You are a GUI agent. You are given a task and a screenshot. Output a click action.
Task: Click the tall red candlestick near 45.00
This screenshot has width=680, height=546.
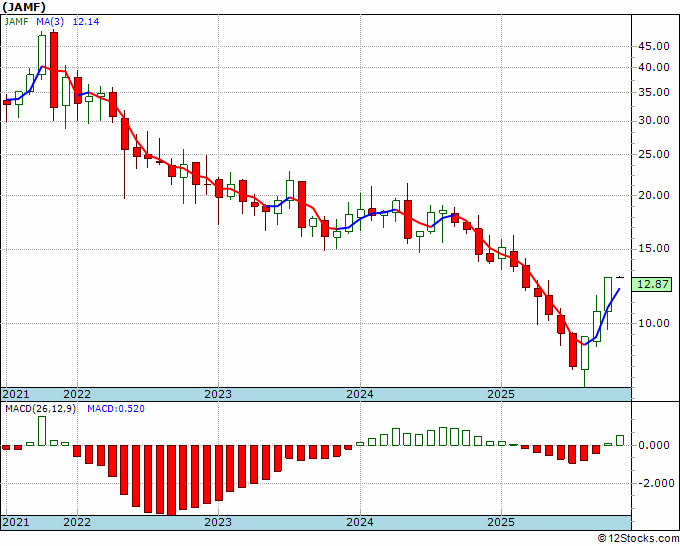(54, 70)
